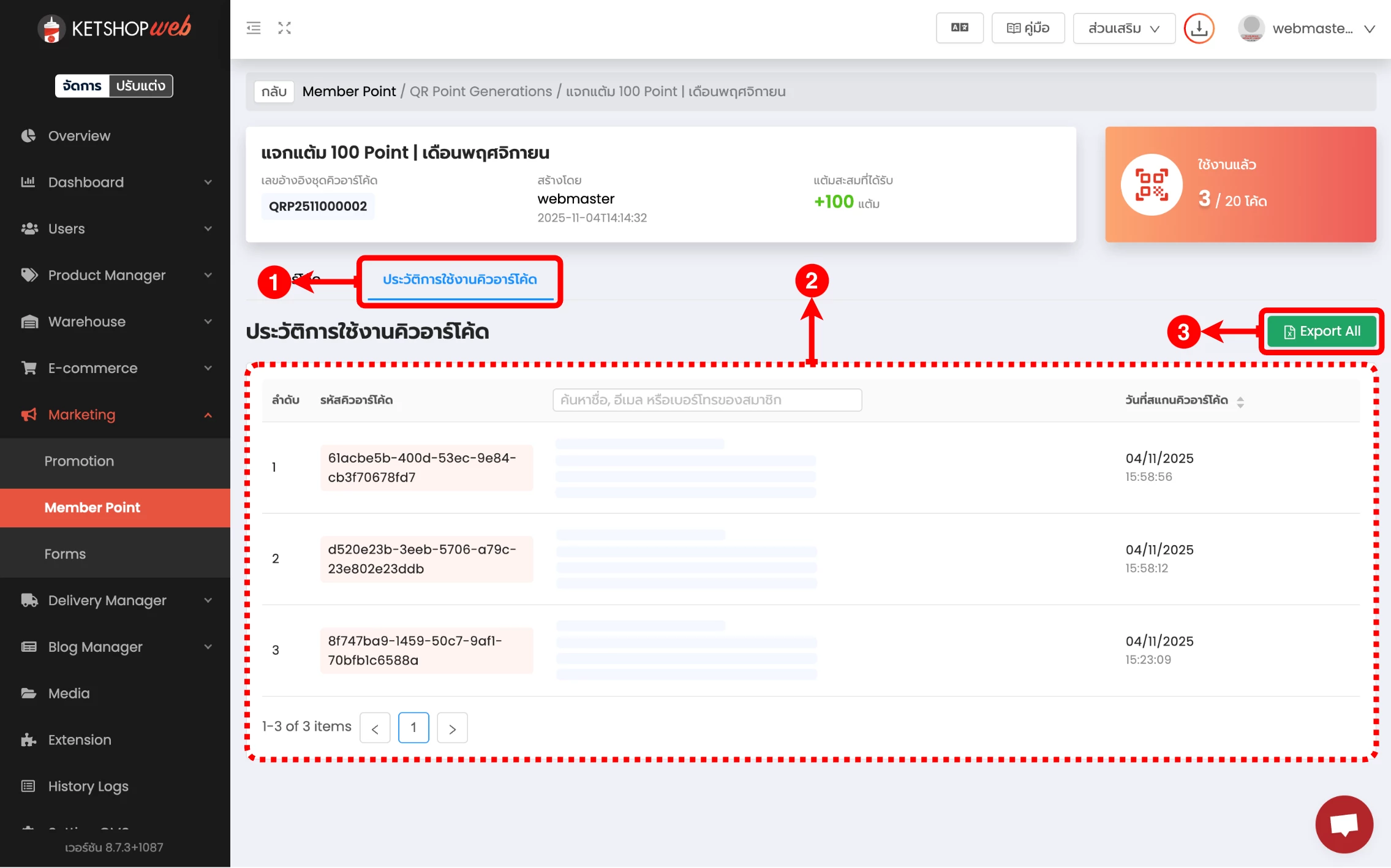Click the QR code icon in orange card
The image size is (1391, 868).
(x=1152, y=184)
